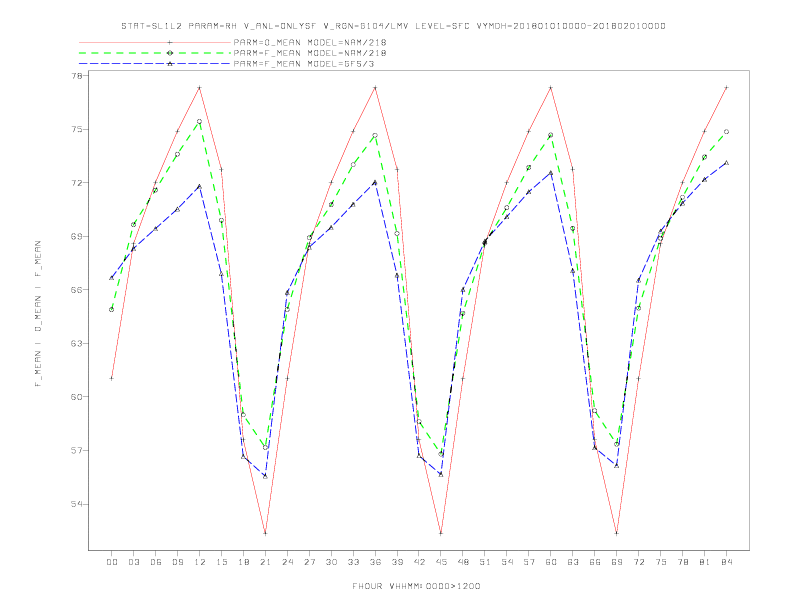
Task: Click x-axis tick label 12
Action: [x=200, y=562]
